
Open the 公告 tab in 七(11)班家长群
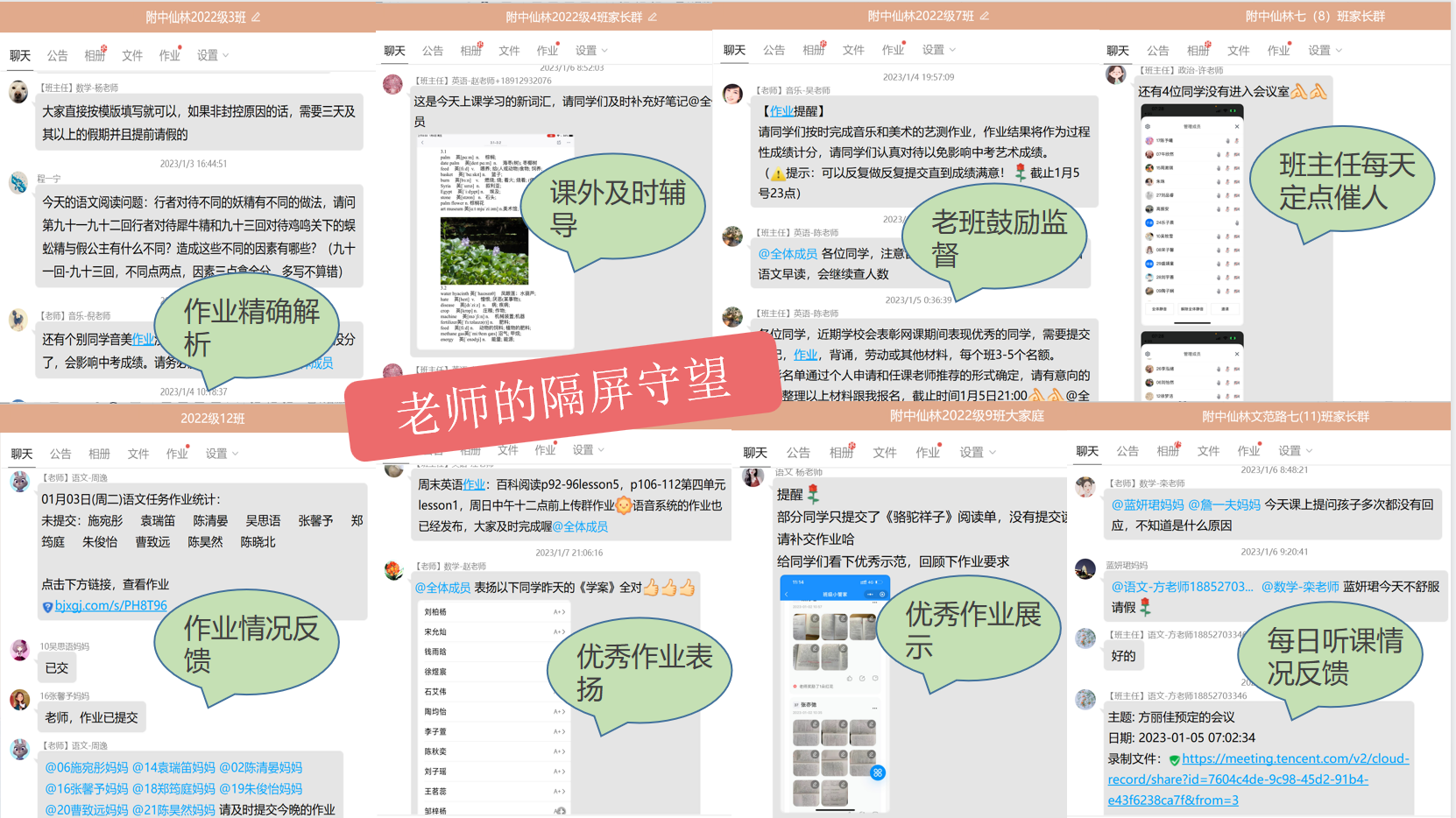(1127, 451)
